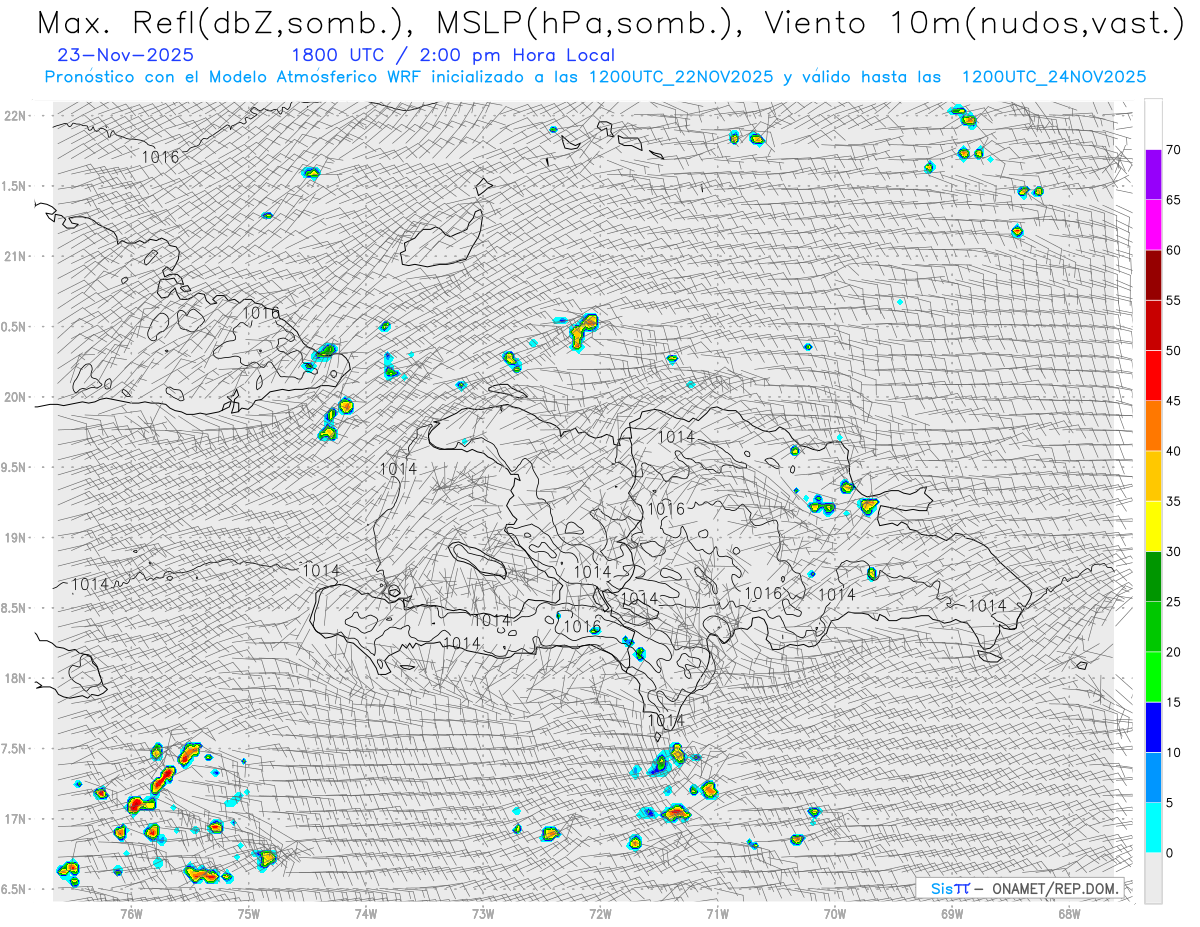The image size is (1200, 927).
Task: Click the '68W' longitude axis label
Action: click(1068, 912)
